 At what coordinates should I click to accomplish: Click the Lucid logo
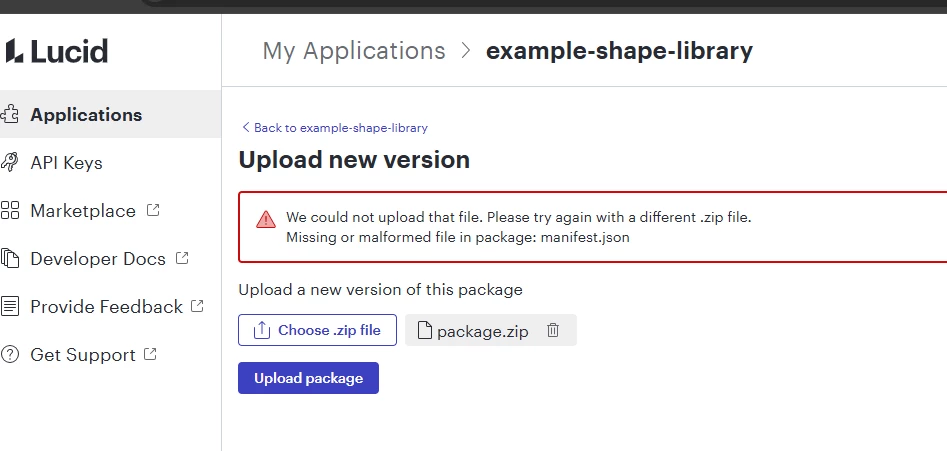(x=57, y=51)
